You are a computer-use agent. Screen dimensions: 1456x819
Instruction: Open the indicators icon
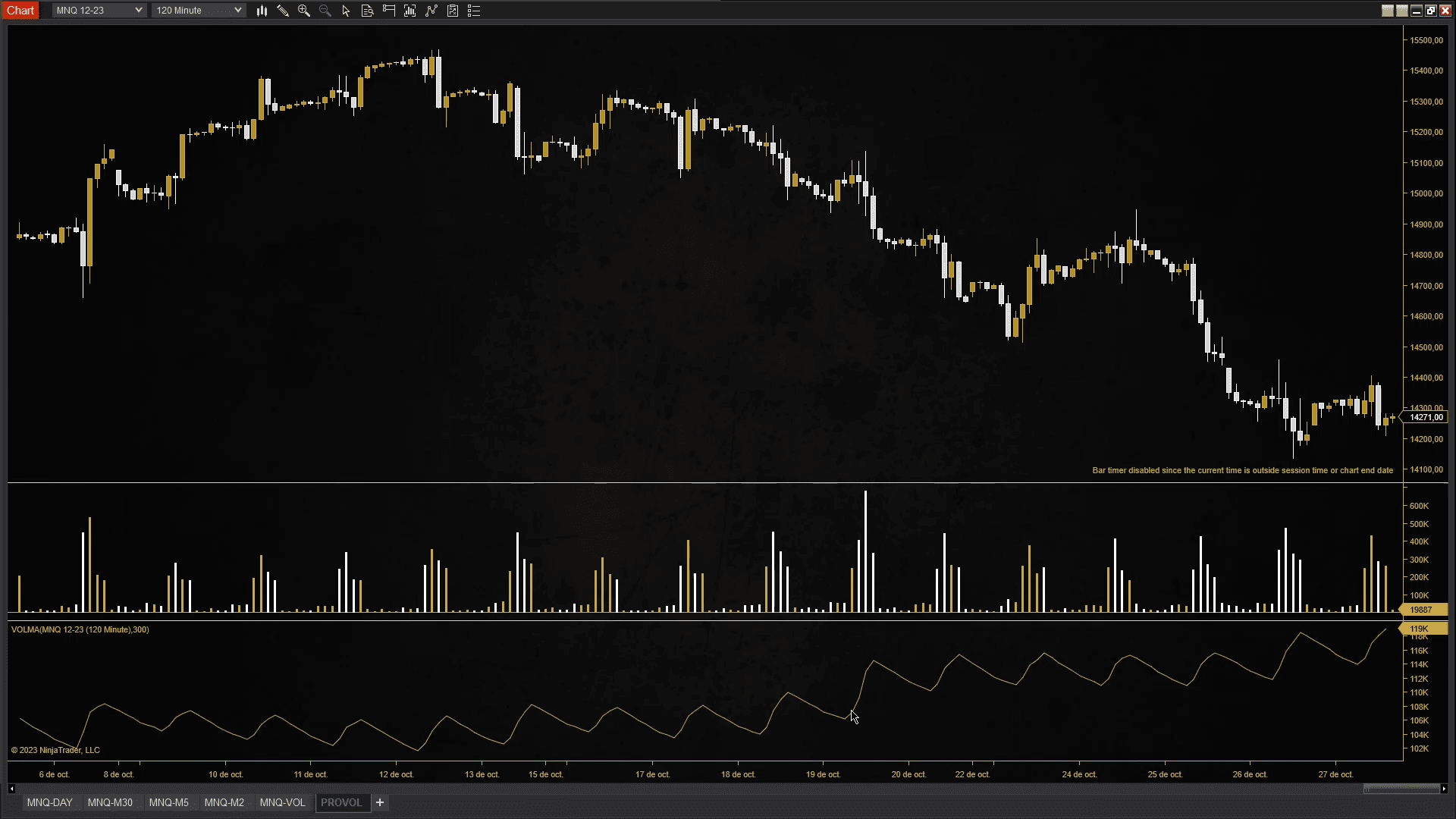tap(410, 11)
